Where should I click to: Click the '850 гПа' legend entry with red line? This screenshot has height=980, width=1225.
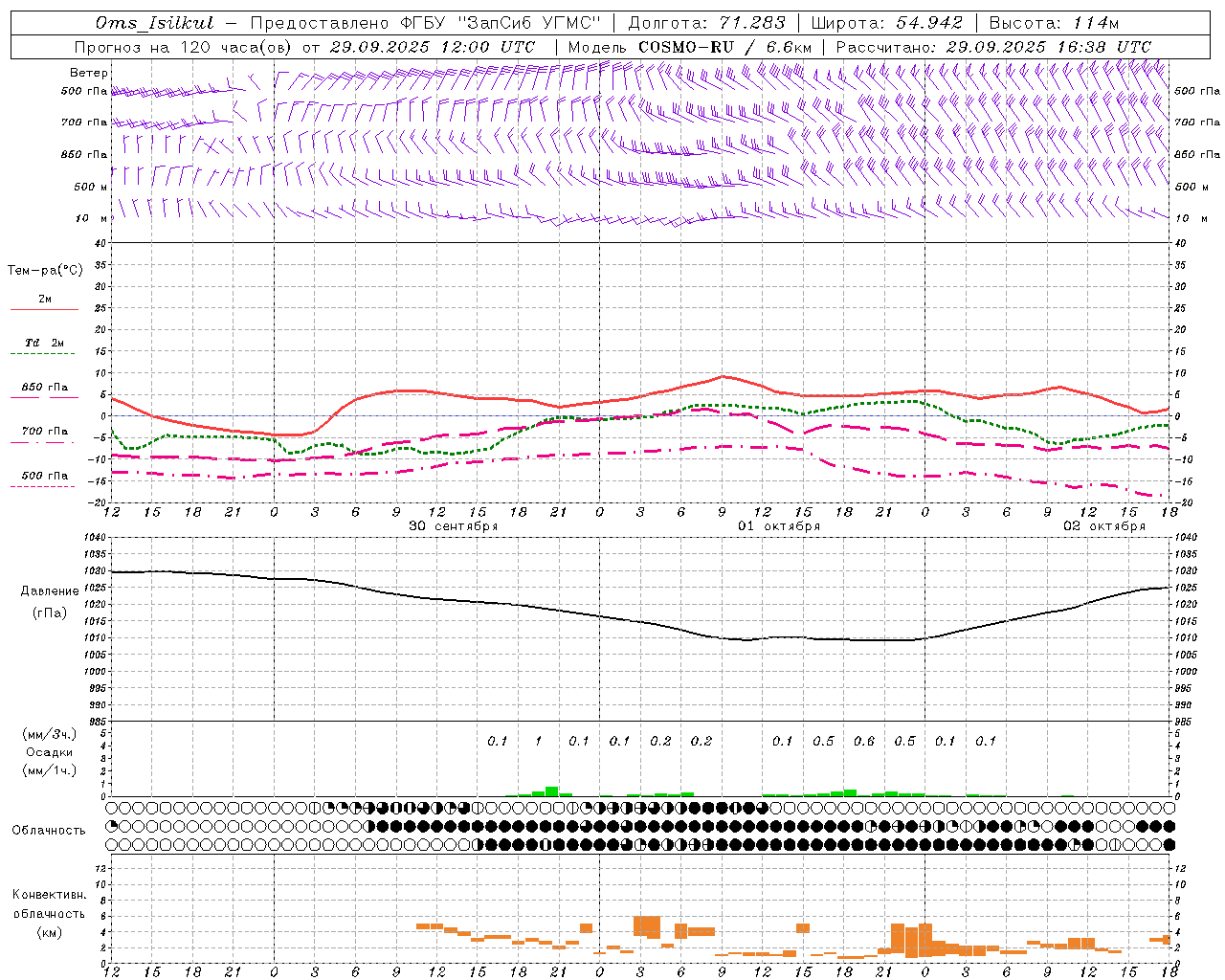click(x=45, y=388)
